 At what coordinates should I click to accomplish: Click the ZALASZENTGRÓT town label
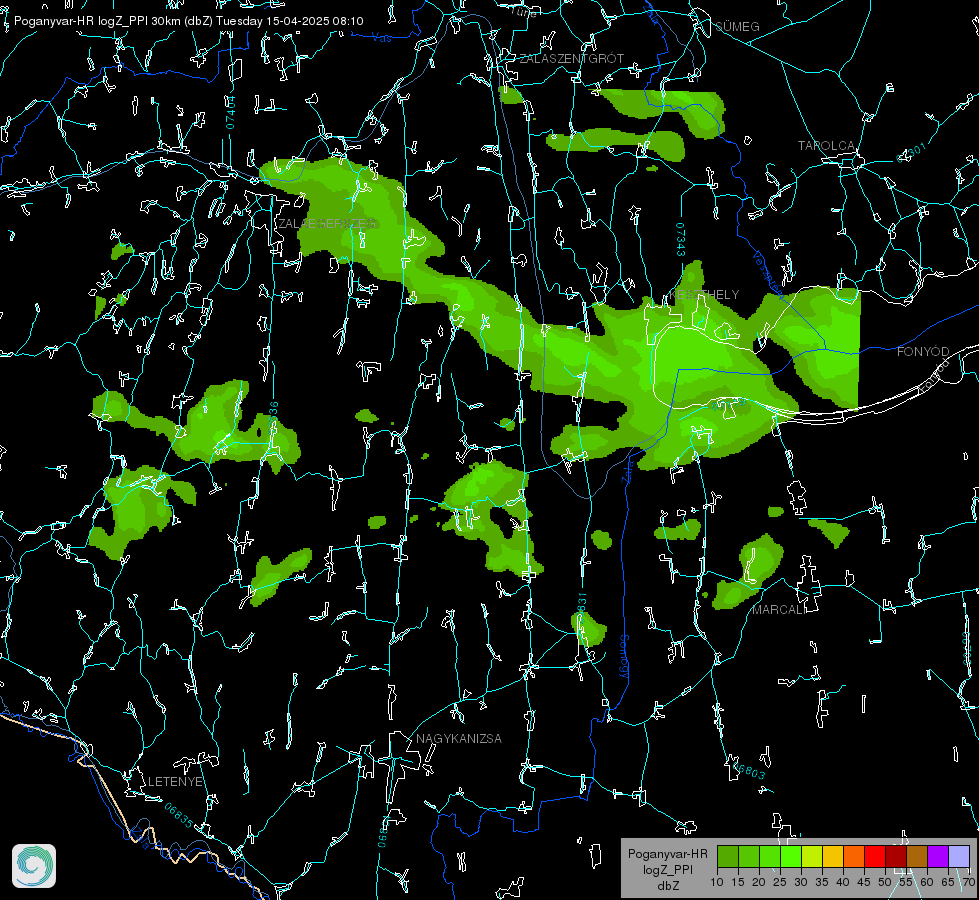coord(572,59)
